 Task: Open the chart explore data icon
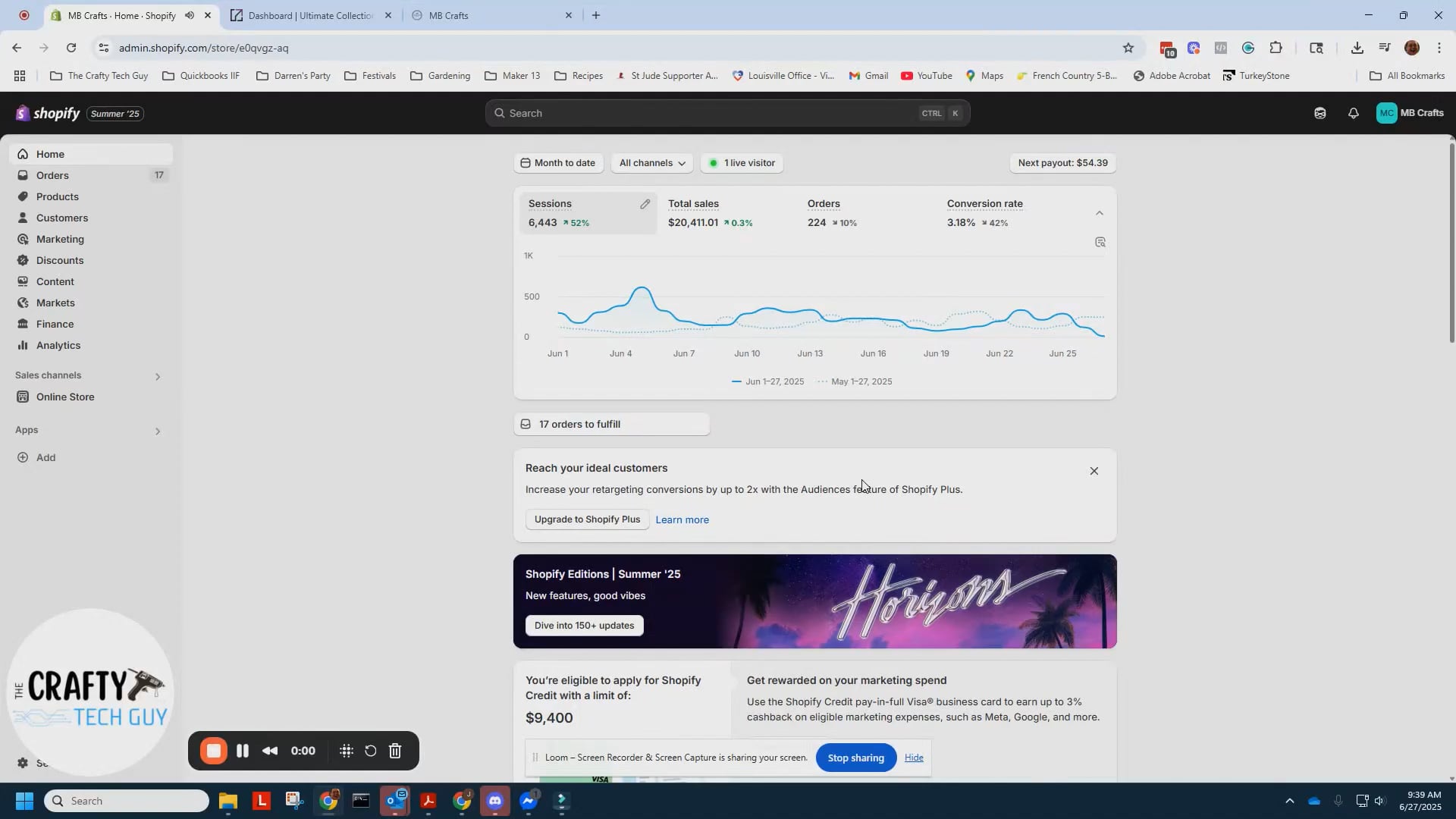[1100, 242]
